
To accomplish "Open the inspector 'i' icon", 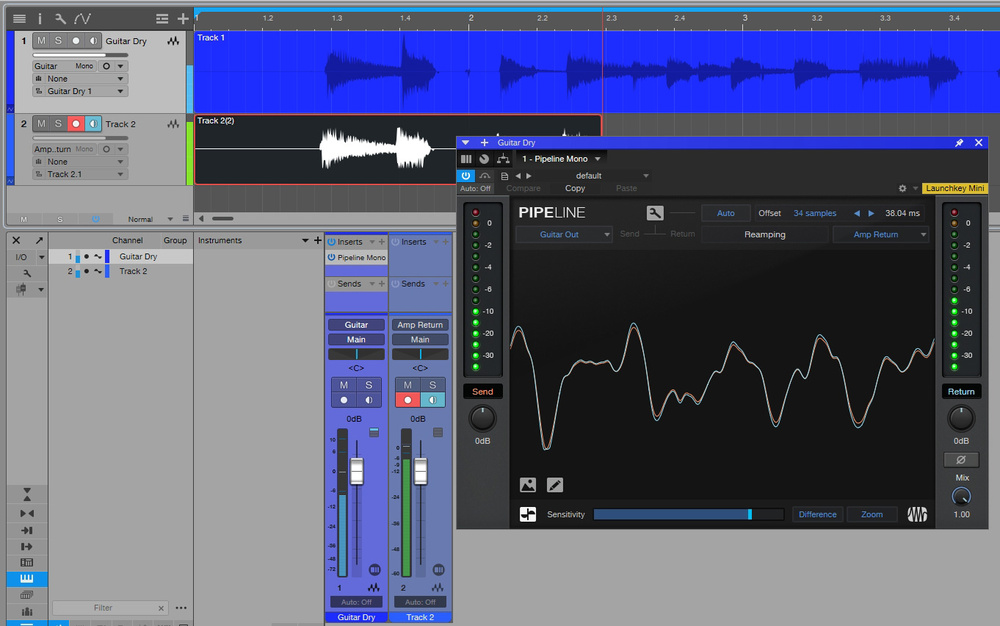I will pos(40,19).
